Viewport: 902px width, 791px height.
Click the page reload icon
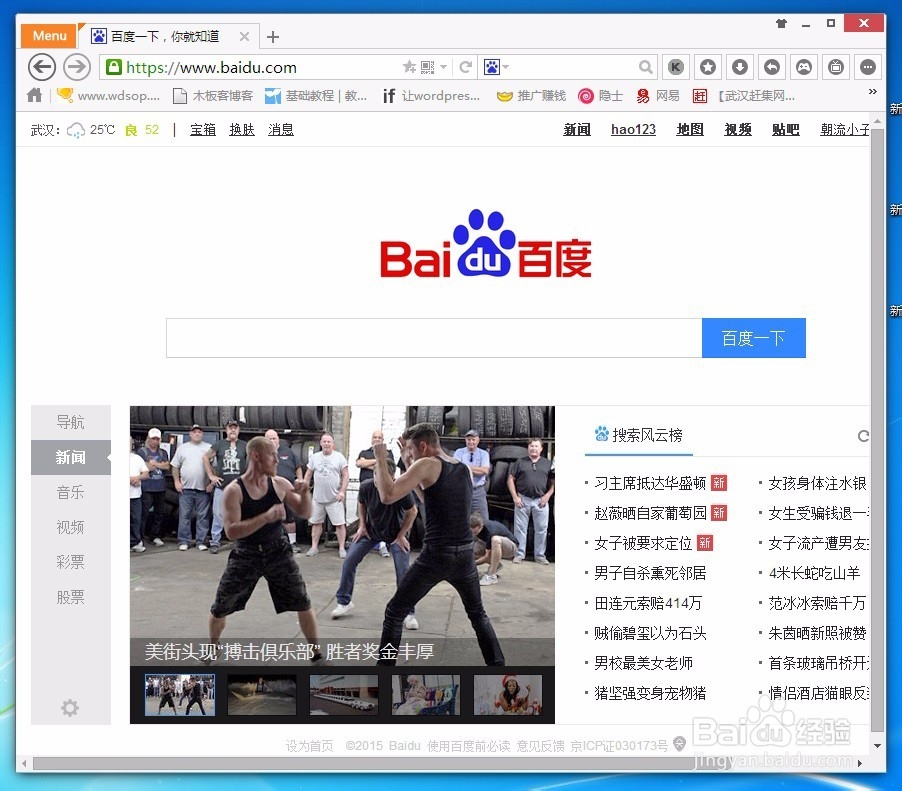click(x=466, y=67)
